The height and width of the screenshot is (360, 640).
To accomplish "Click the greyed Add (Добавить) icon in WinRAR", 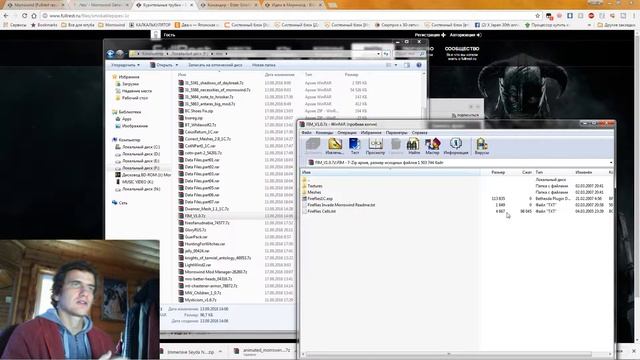I will (313, 146).
